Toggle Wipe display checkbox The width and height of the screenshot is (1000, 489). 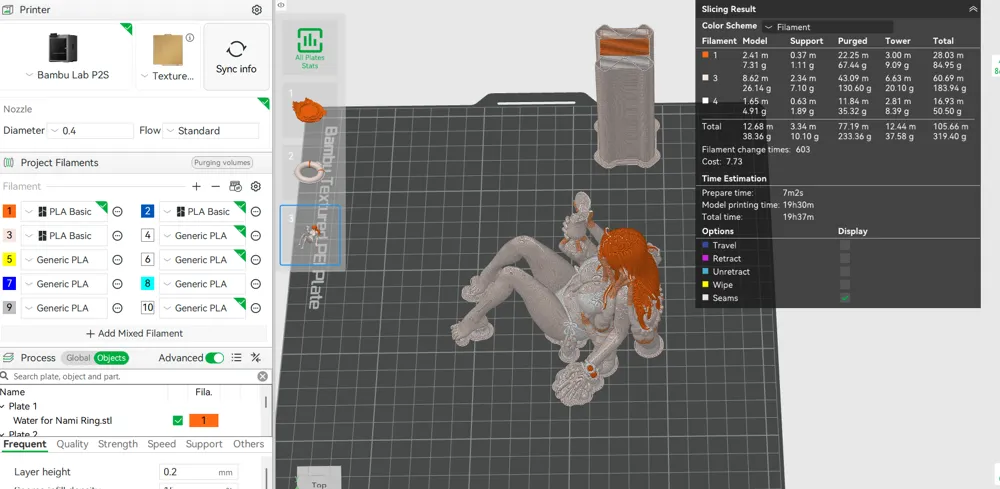[844, 285]
